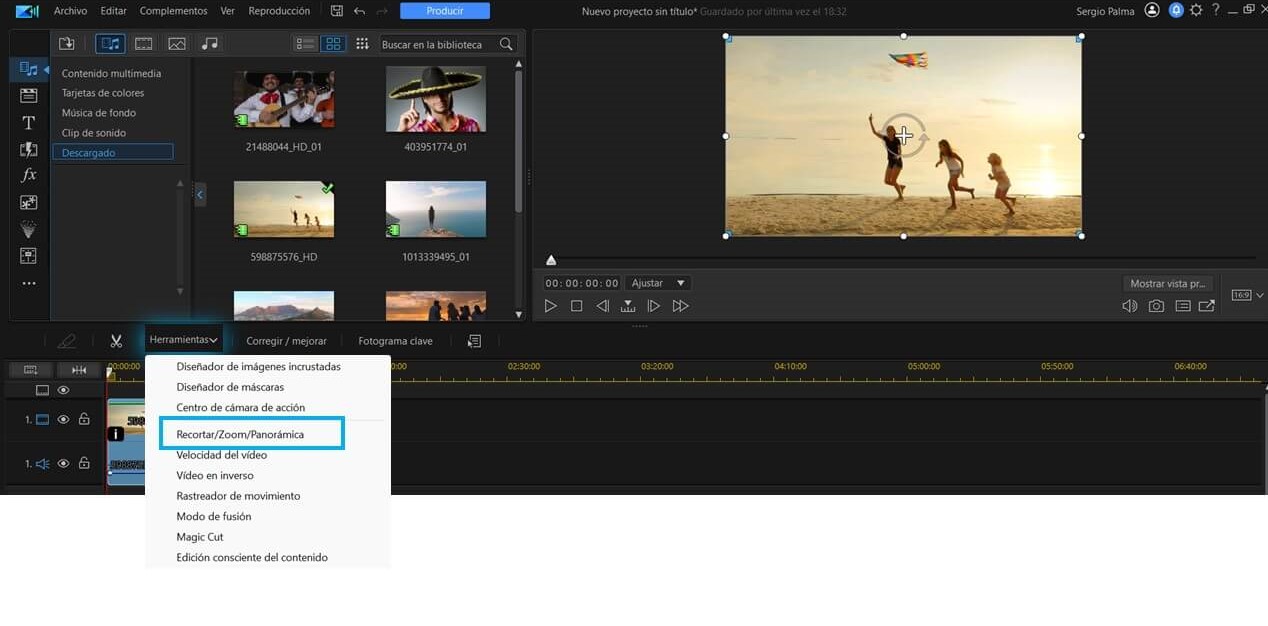Open the Title room (T icon)
The height and width of the screenshot is (626, 1268).
click(28, 123)
